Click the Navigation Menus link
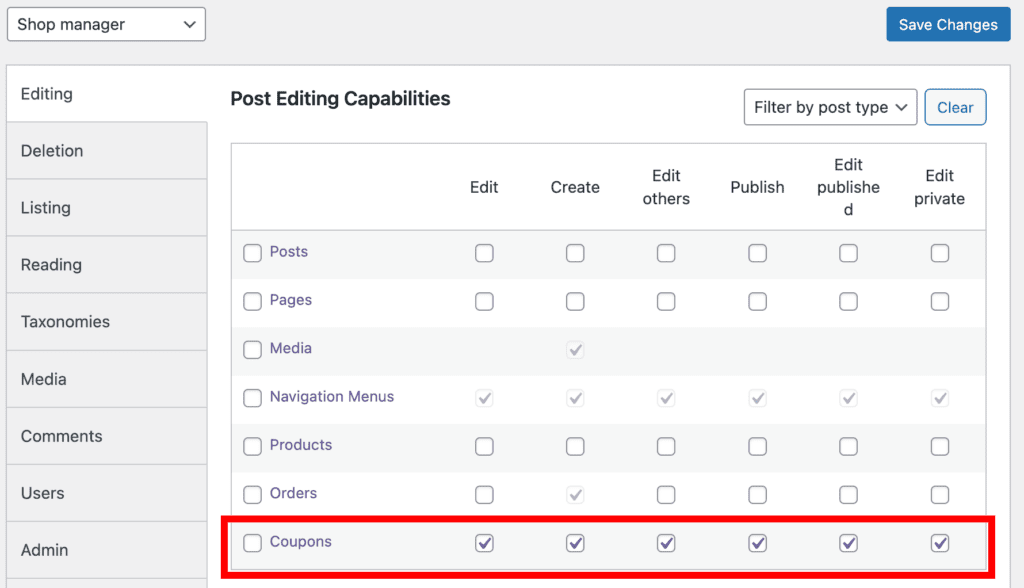The height and width of the screenshot is (588, 1024). (331, 397)
